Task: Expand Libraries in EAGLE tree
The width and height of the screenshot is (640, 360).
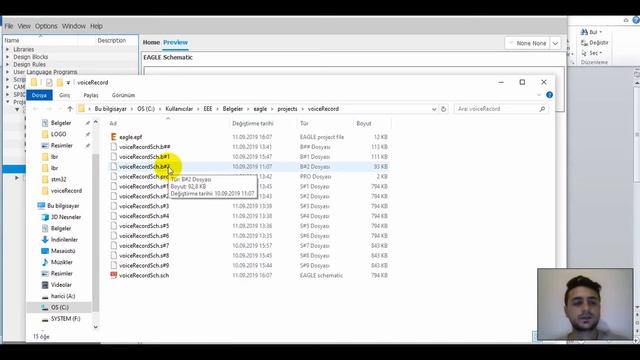Action: click(7, 49)
